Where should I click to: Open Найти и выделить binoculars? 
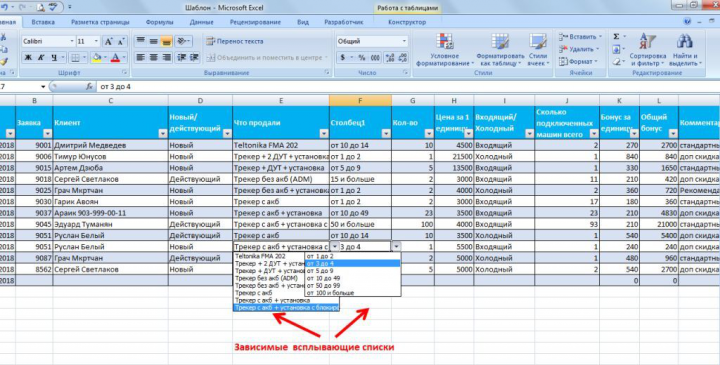click(x=684, y=50)
